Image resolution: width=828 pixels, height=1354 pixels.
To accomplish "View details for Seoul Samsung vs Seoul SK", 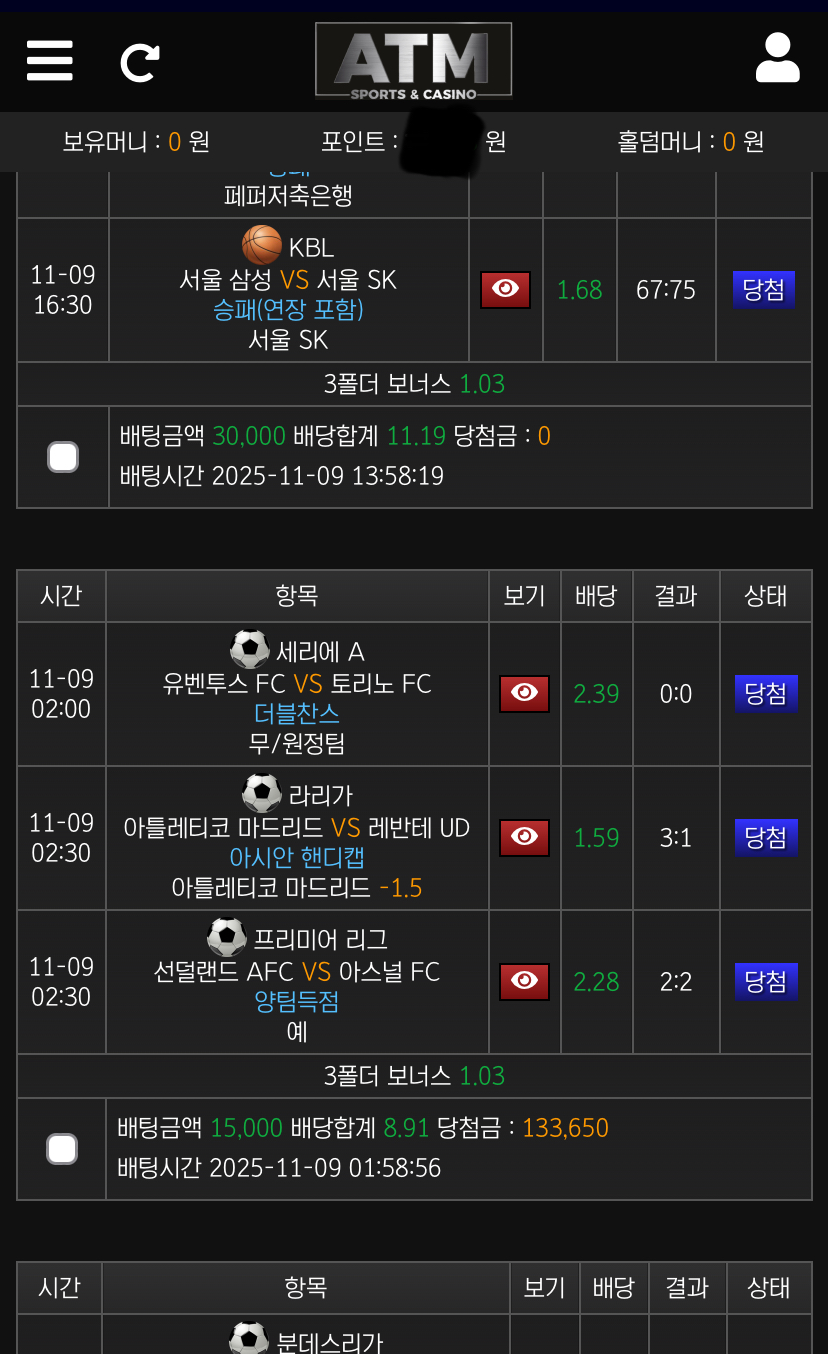I will click(x=505, y=290).
